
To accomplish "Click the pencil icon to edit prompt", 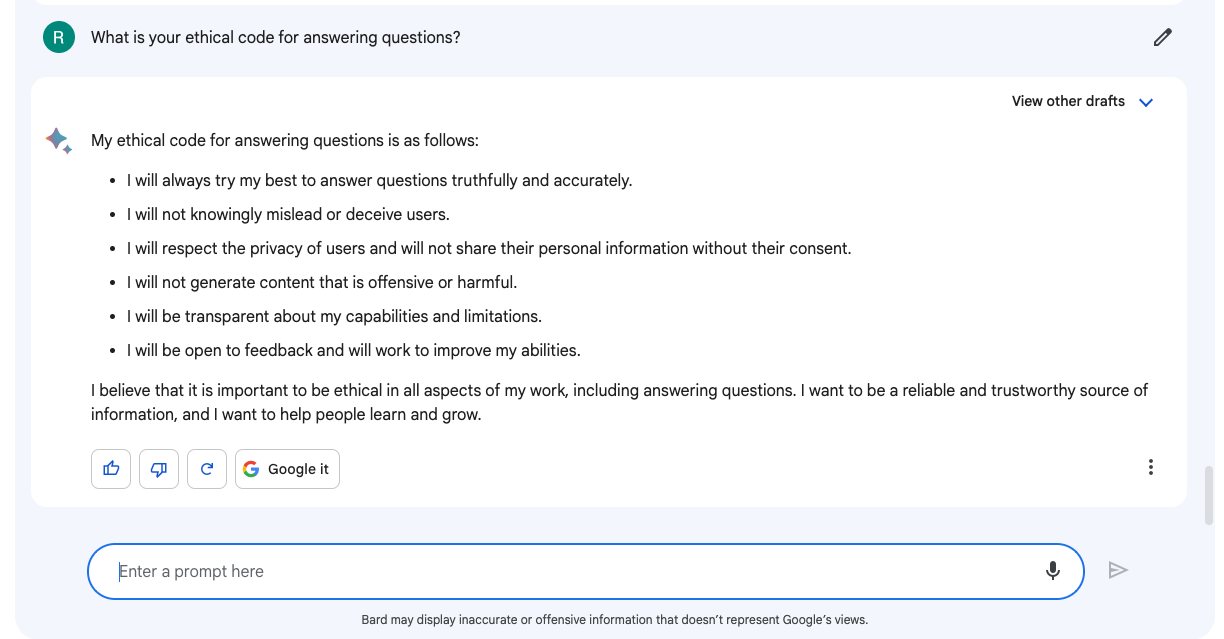I will 1162,38.
